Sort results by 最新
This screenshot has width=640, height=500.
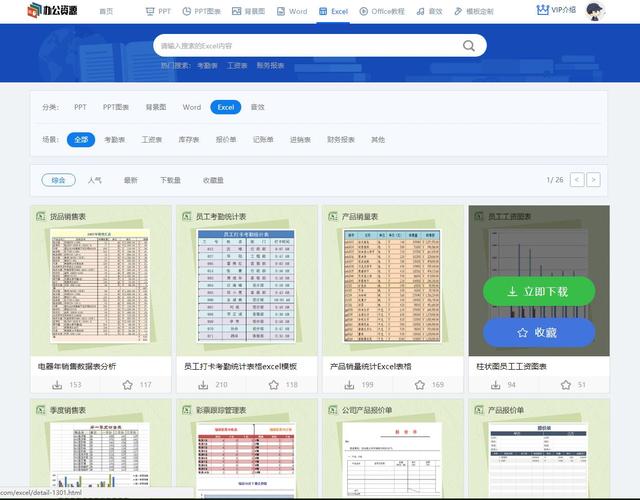click(131, 180)
